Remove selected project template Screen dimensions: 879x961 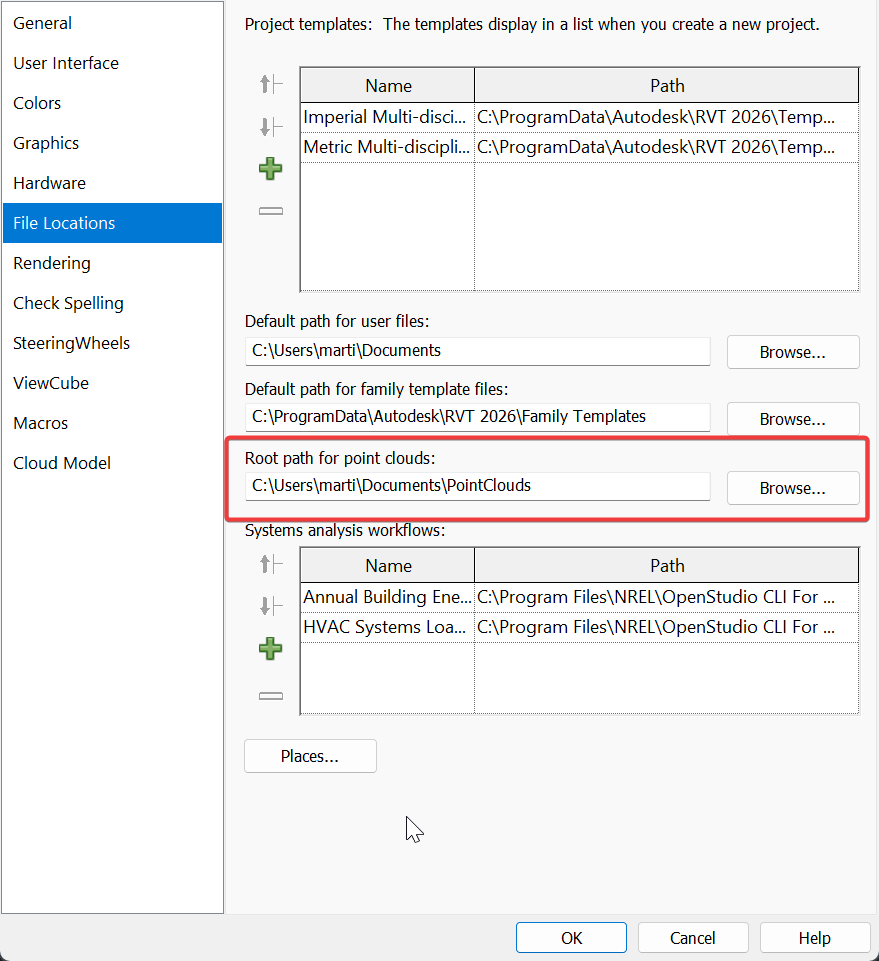[270, 211]
